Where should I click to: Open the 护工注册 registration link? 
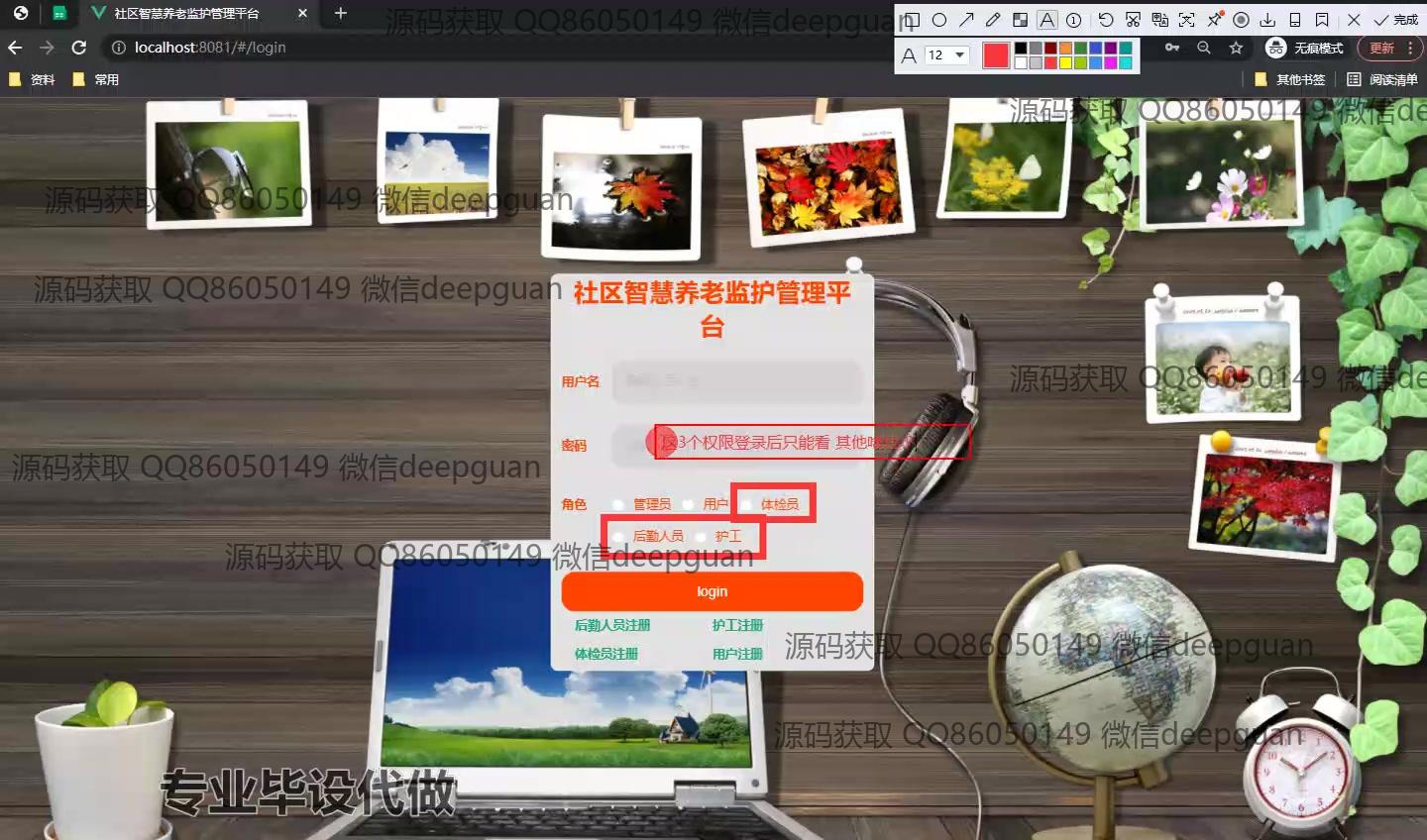tap(737, 625)
